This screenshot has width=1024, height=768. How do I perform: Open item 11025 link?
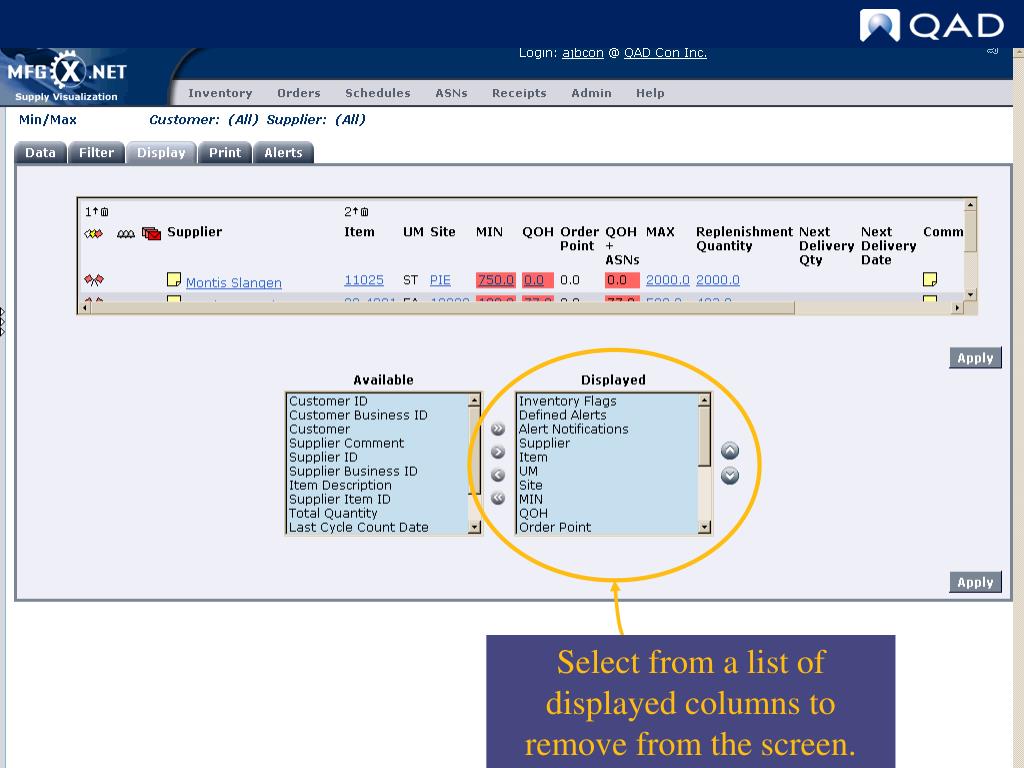point(364,280)
